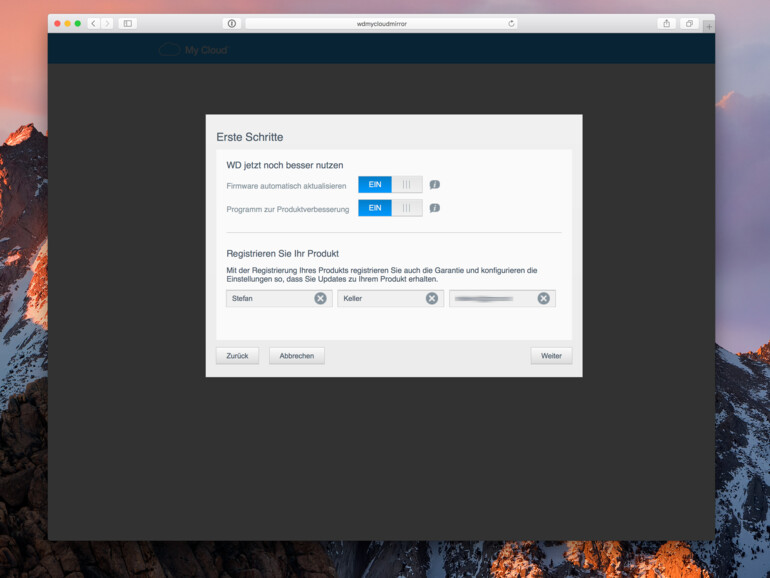Clear the Keller last name field
Image resolution: width=770 pixels, height=578 pixels.
432,299
